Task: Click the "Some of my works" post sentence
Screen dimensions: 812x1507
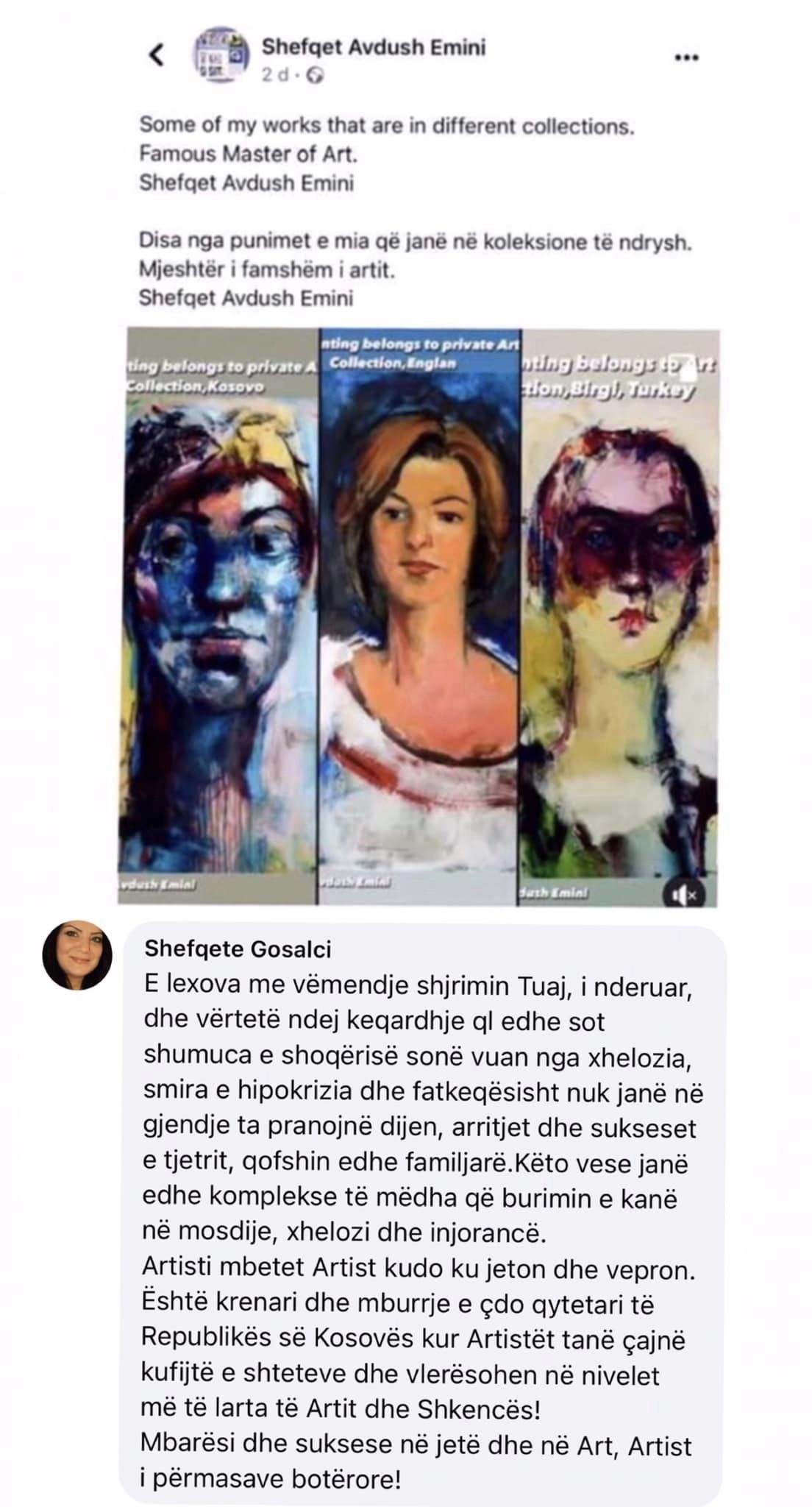Action: click(386, 126)
